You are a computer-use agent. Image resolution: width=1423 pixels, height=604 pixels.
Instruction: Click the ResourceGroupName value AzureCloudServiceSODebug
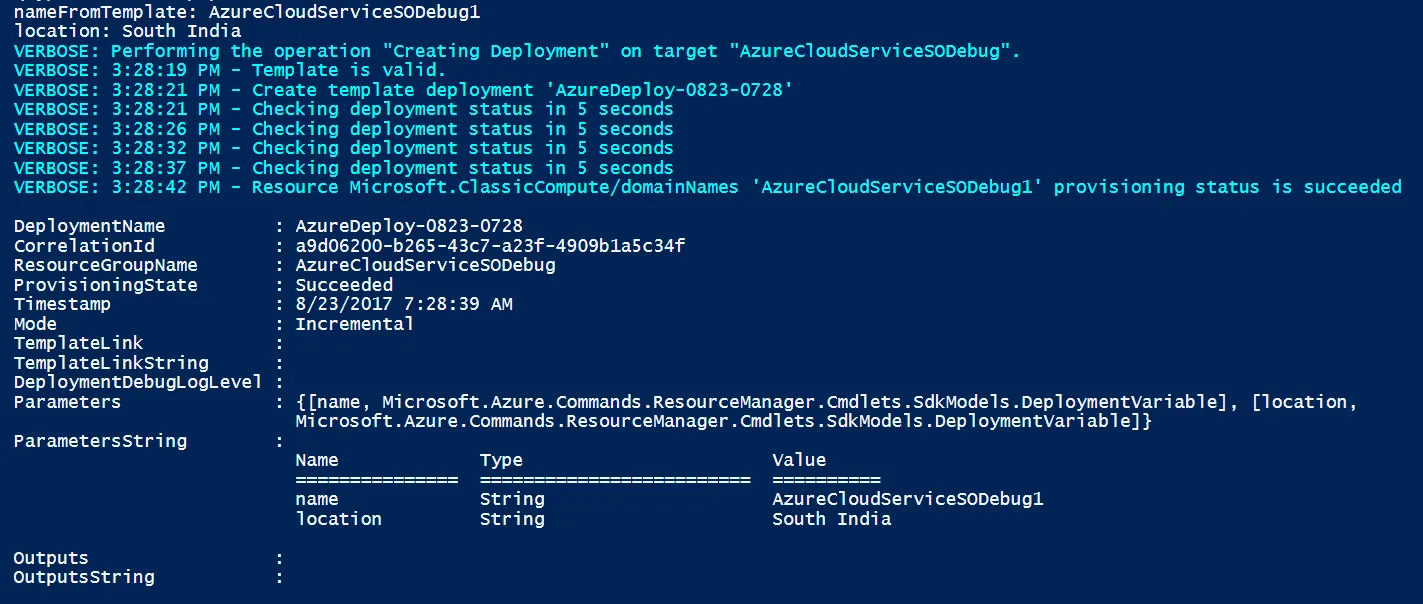tap(425, 265)
